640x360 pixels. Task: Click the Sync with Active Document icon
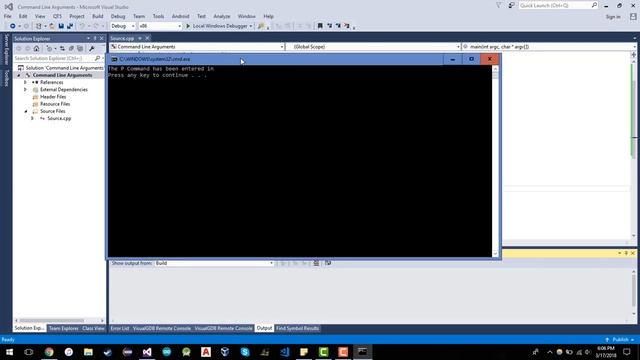pyautogui.click(x=62, y=49)
